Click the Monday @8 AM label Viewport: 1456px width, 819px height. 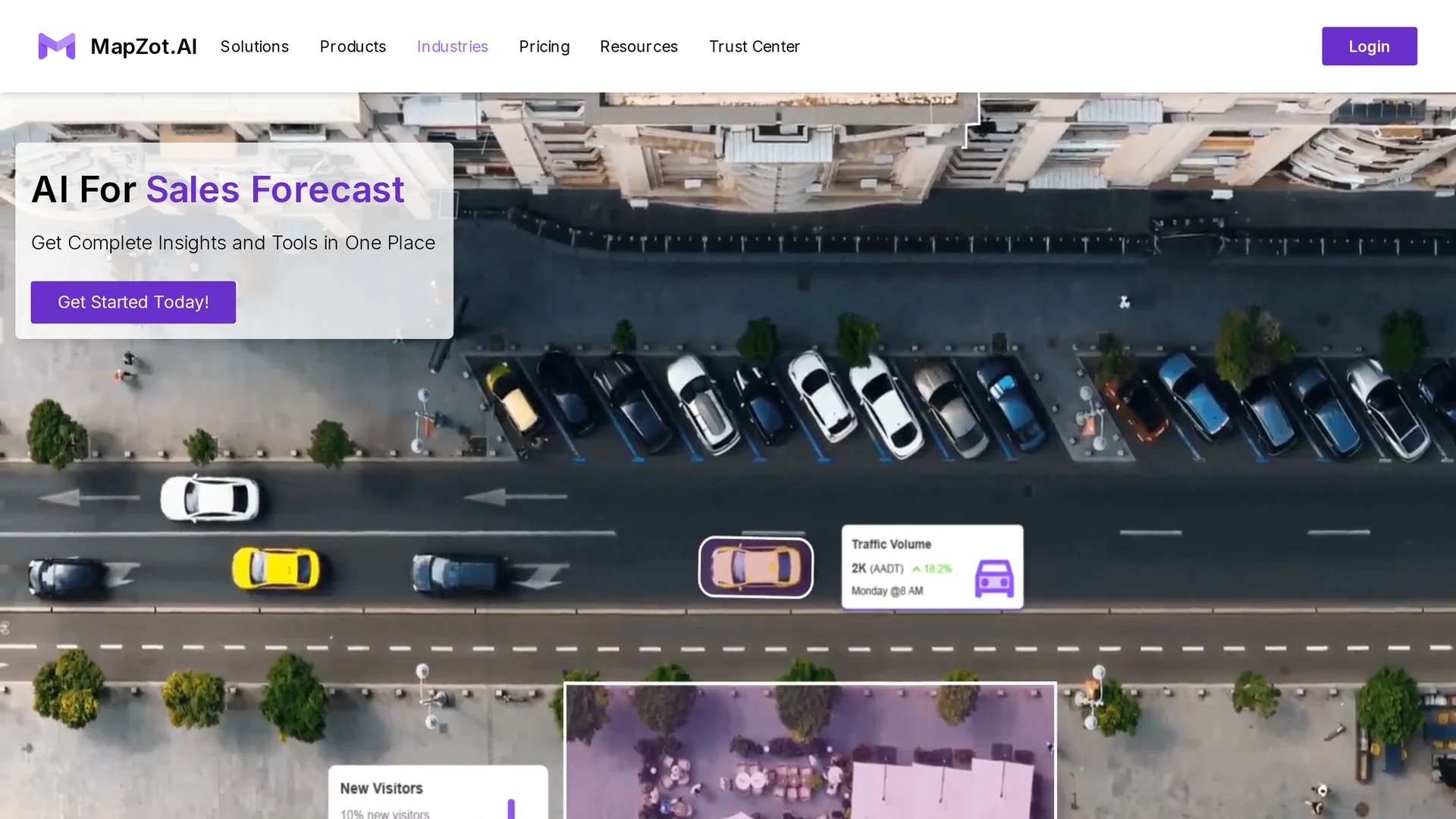[x=887, y=591]
